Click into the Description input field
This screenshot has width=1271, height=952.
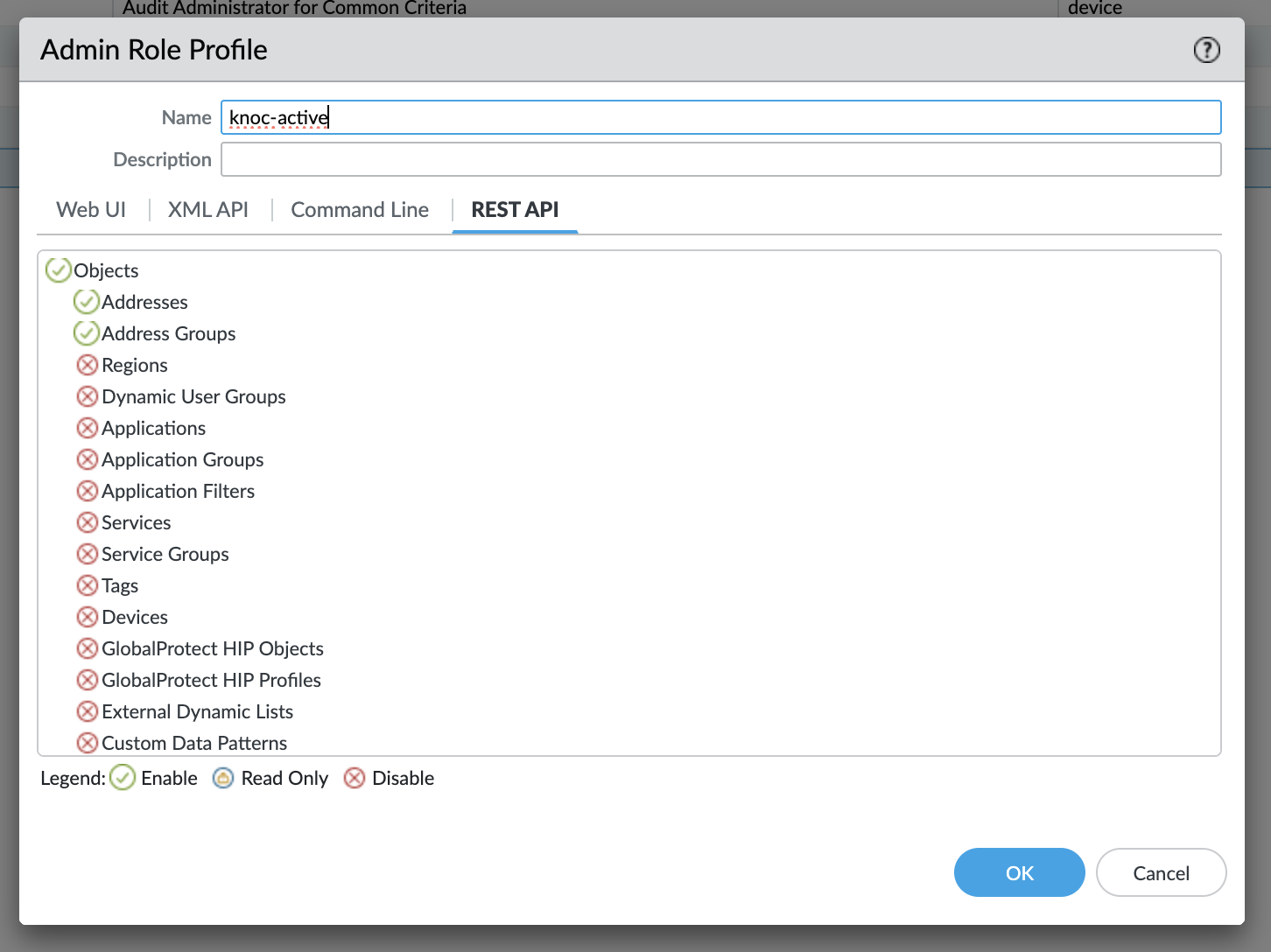pos(720,159)
